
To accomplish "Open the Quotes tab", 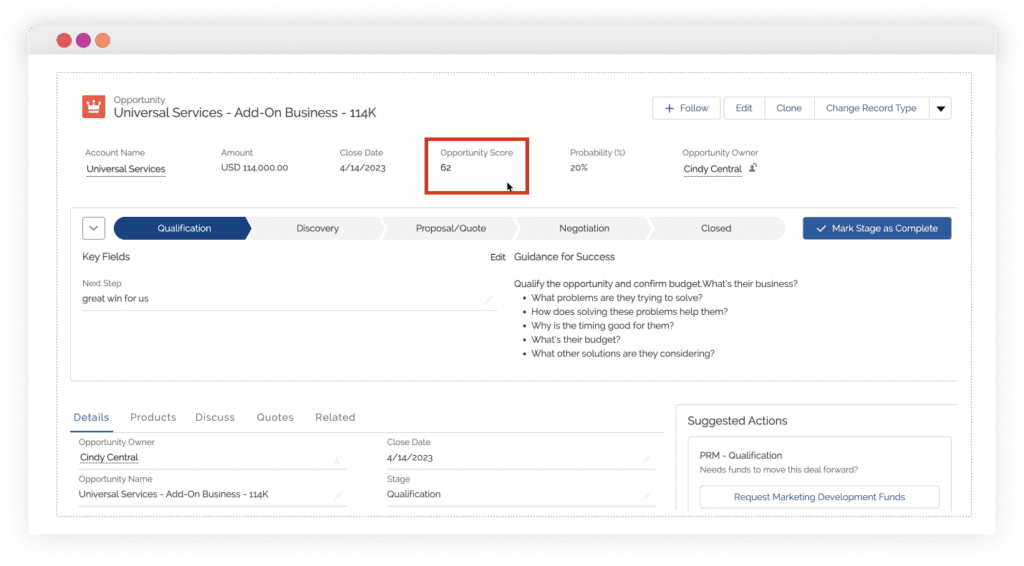I will click(275, 418).
